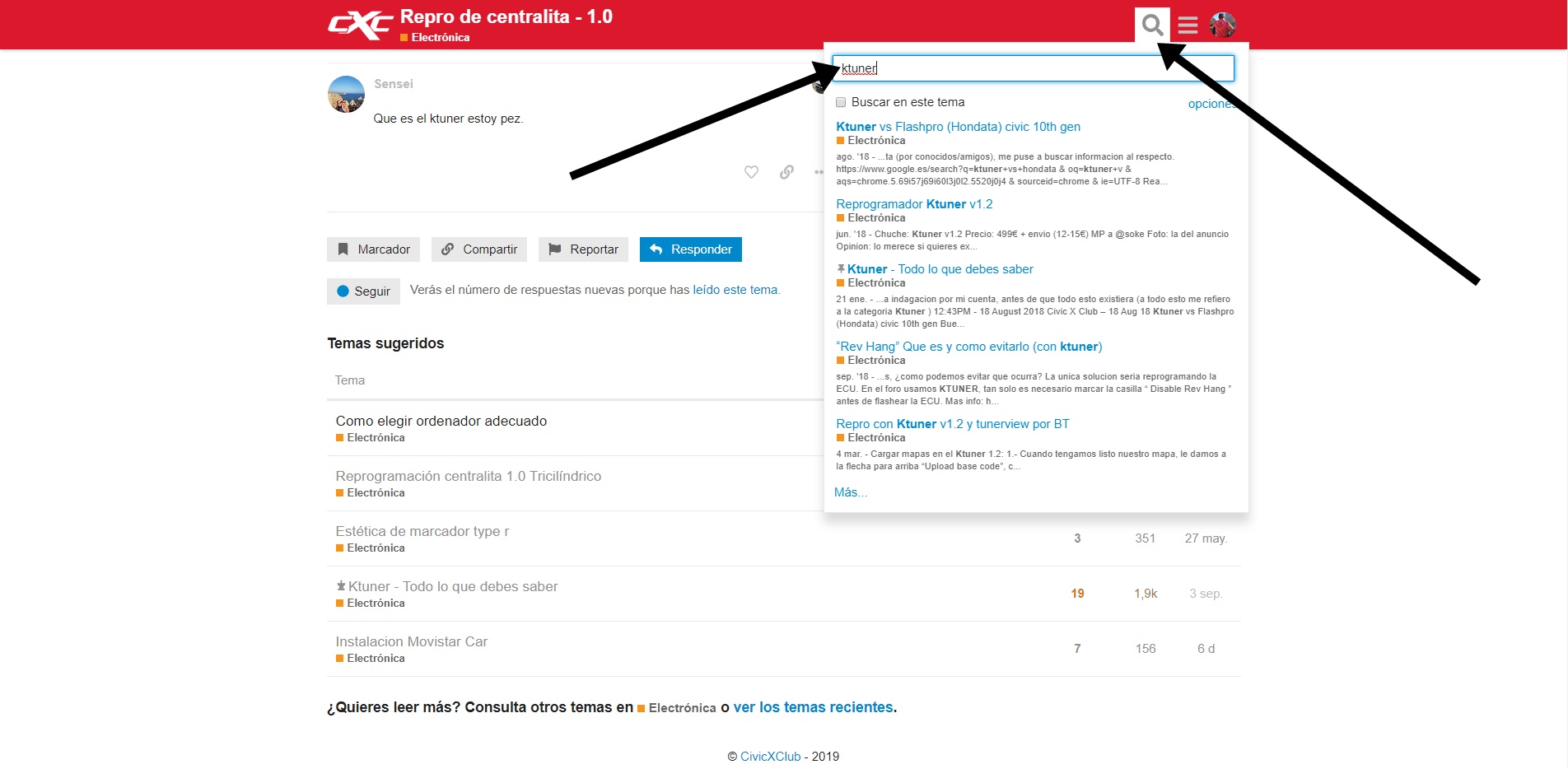Open result 'Repro con Ktuner v1.2 y tunerview por BT'
The image size is (1568, 769).
coord(952,424)
